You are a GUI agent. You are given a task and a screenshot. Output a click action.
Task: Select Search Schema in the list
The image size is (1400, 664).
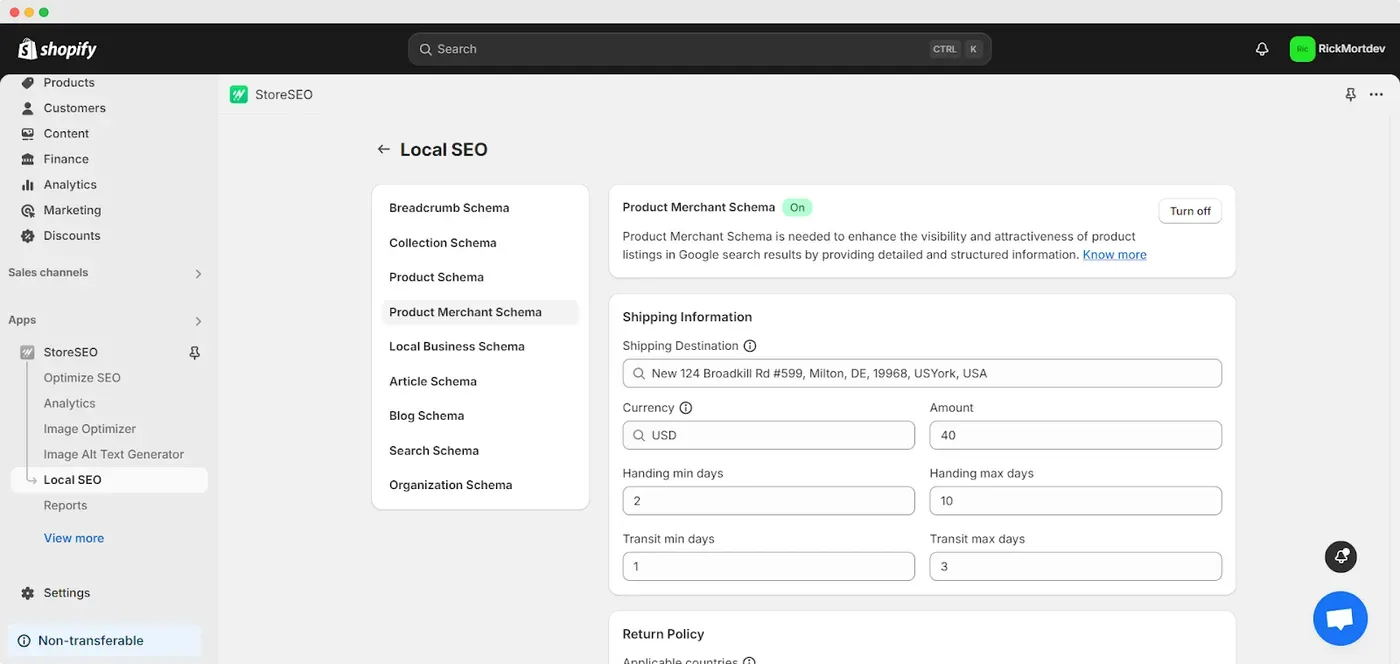480,450
